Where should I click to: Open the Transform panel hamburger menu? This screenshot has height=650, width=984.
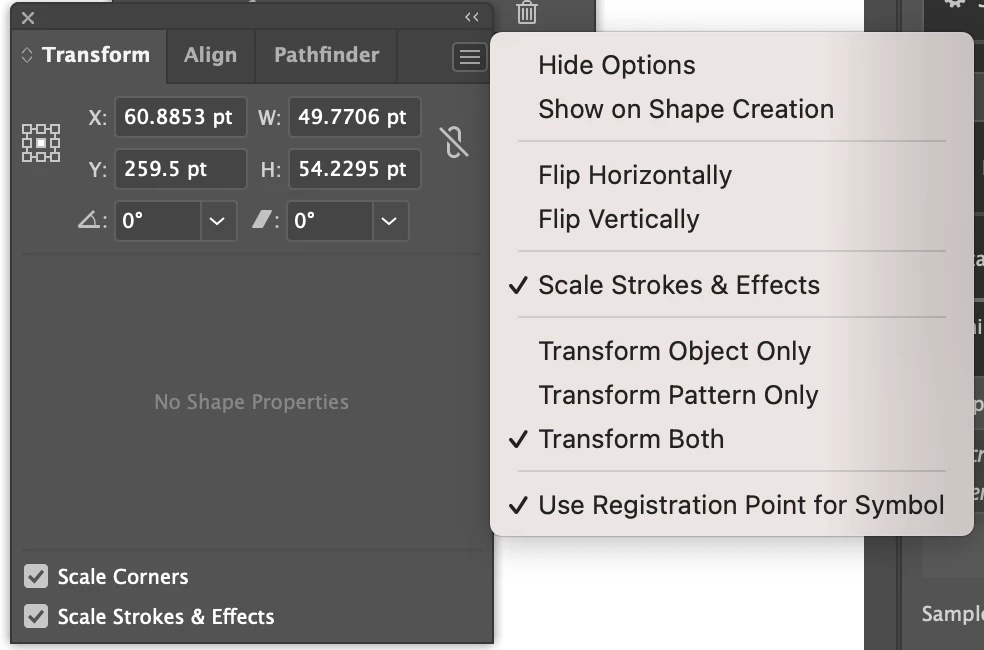(469, 57)
